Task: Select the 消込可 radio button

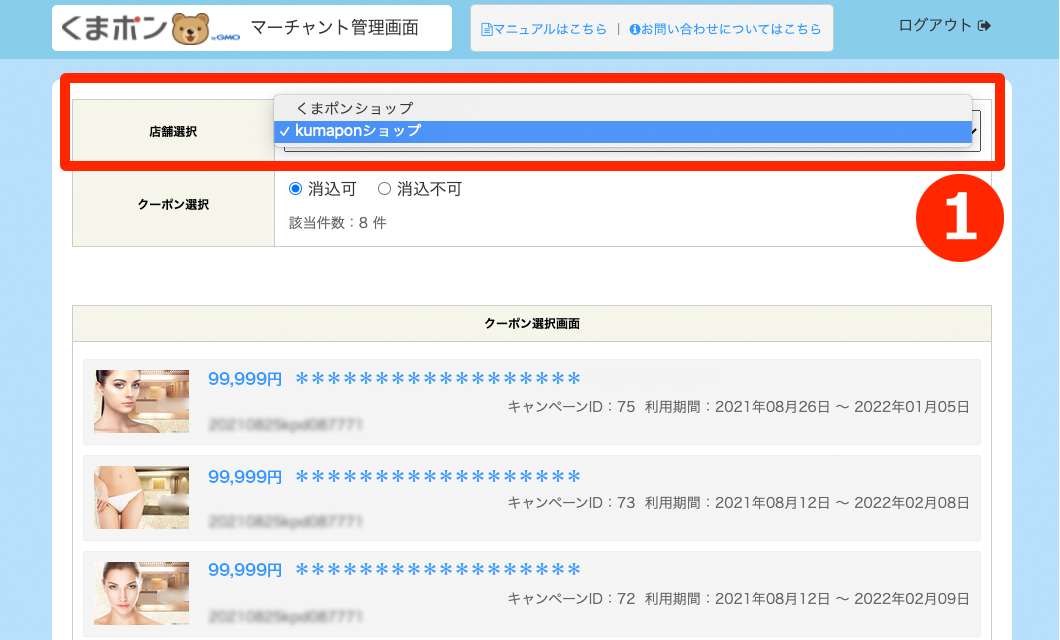Action: [x=295, y=189]
